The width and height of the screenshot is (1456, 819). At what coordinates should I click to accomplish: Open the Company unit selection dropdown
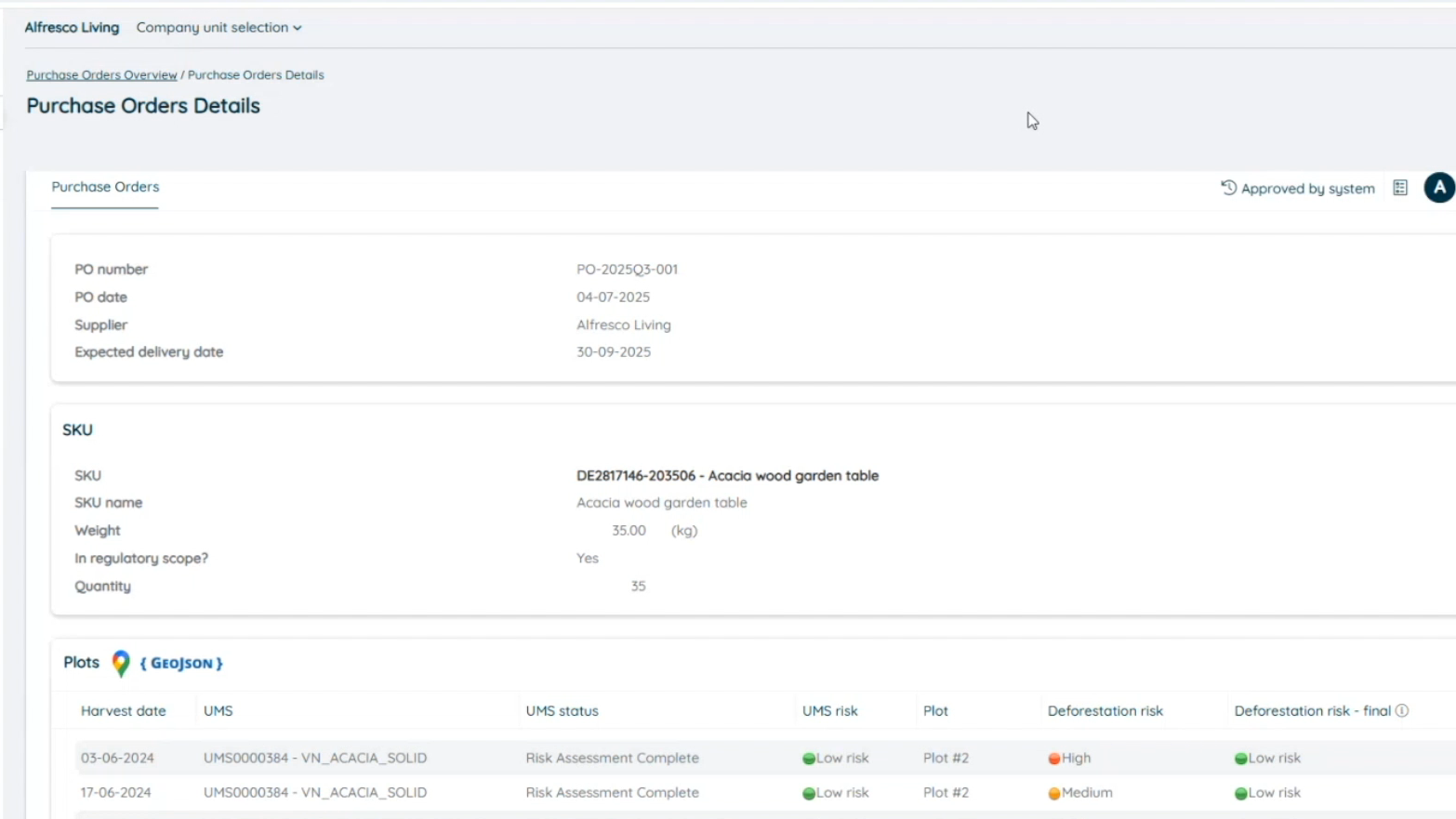coord(218,28)
